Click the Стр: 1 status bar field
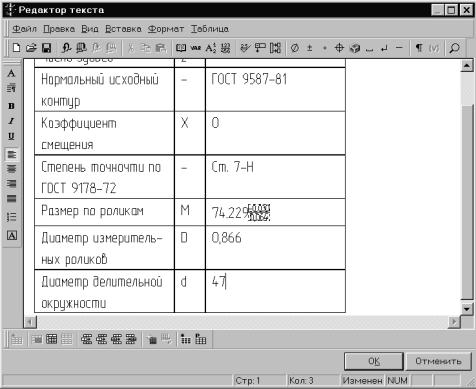Screen dimensions: 476x389 (x=259, y=380)
